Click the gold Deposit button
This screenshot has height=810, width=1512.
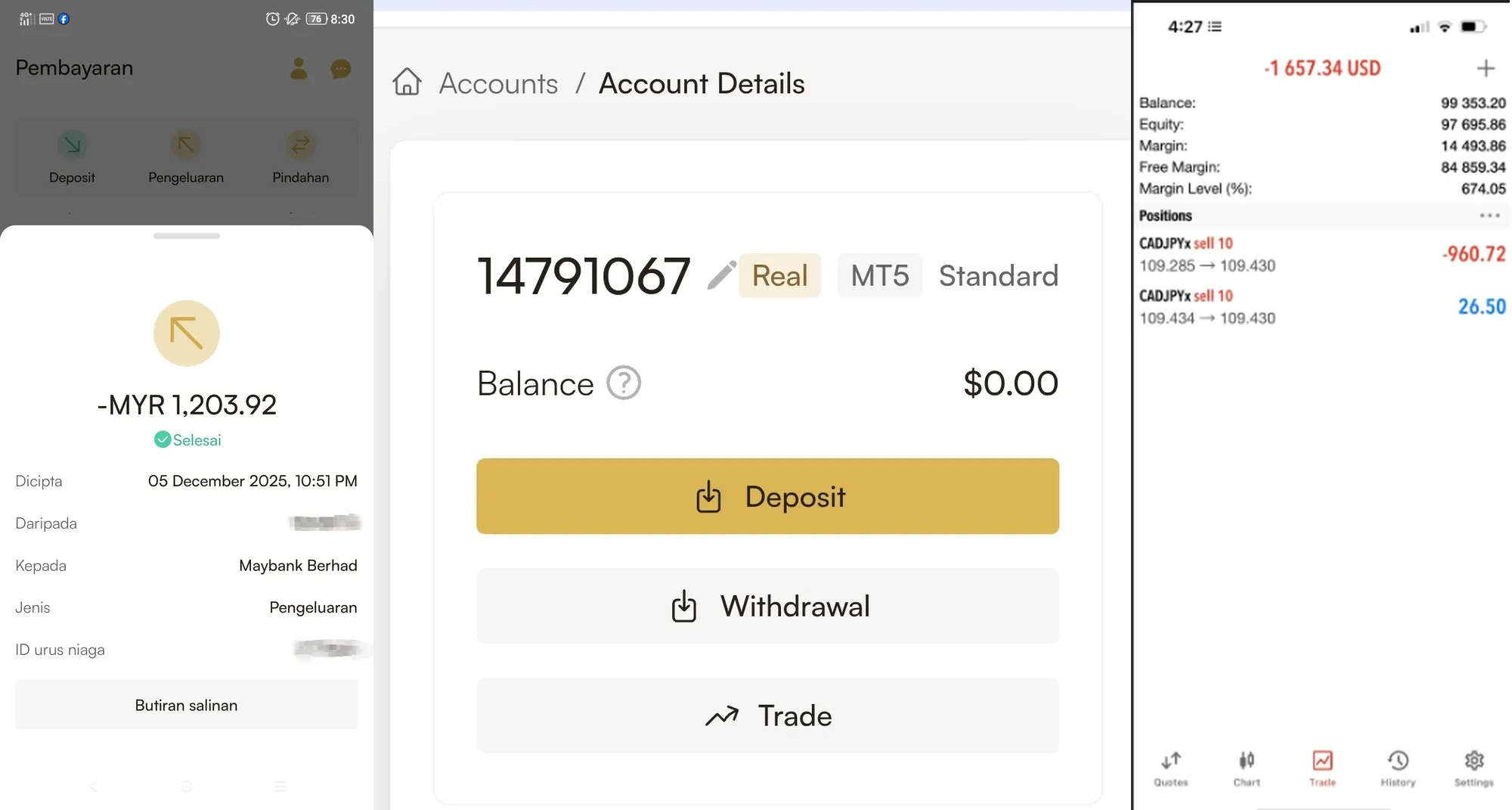[767, 496]
